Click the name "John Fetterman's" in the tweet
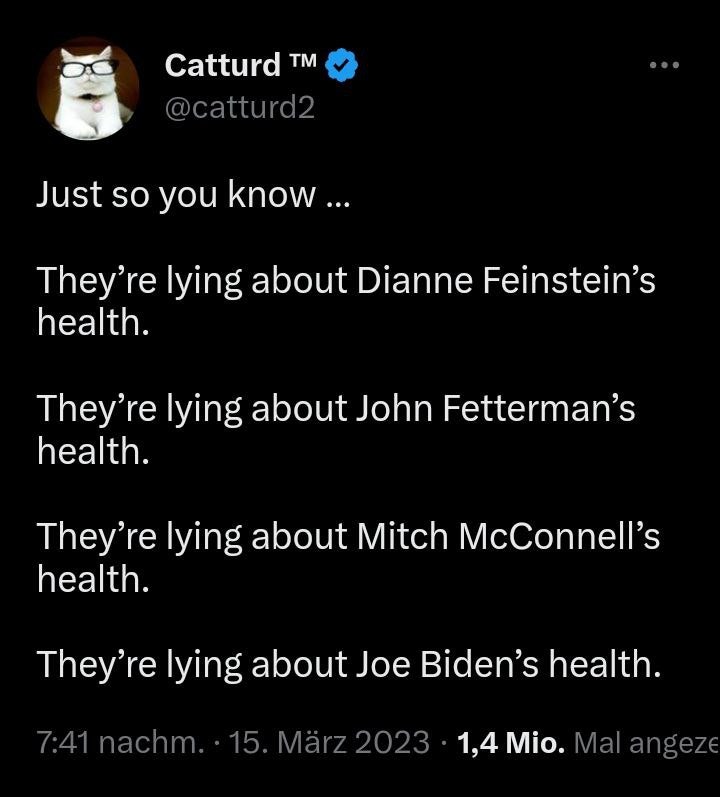Viewport: 720px width, 797px height. pos(495,409)
